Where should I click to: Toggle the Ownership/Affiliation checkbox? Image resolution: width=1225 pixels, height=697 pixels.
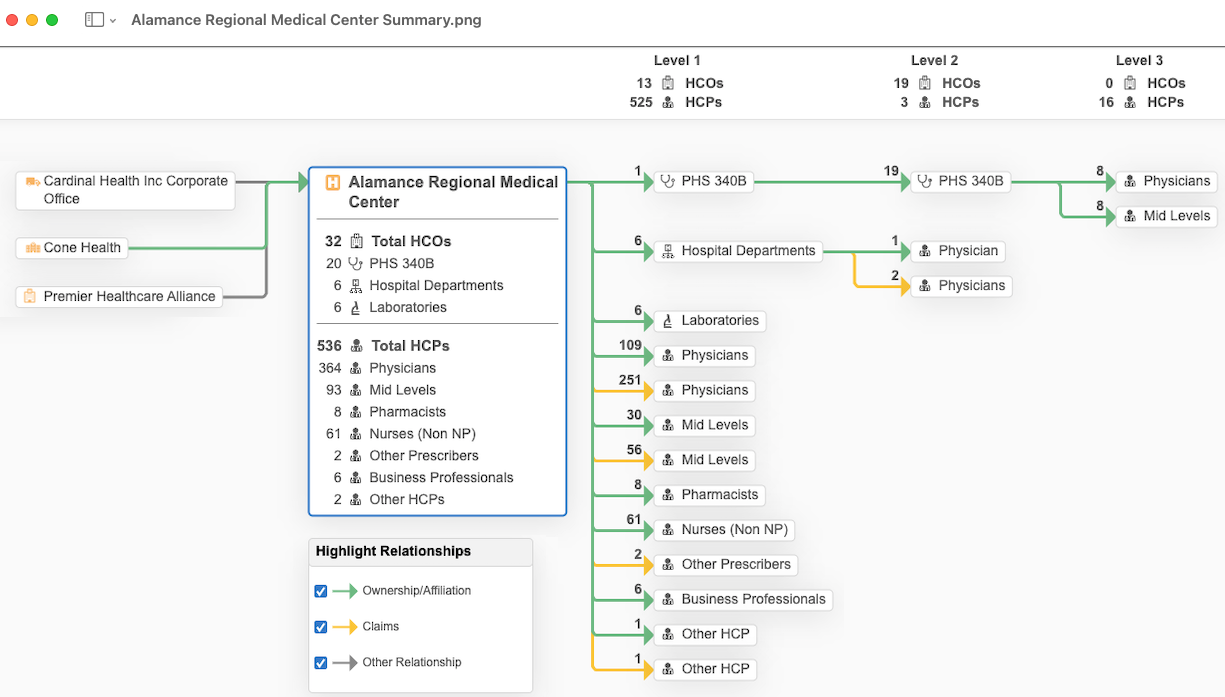tap(321, 591)
